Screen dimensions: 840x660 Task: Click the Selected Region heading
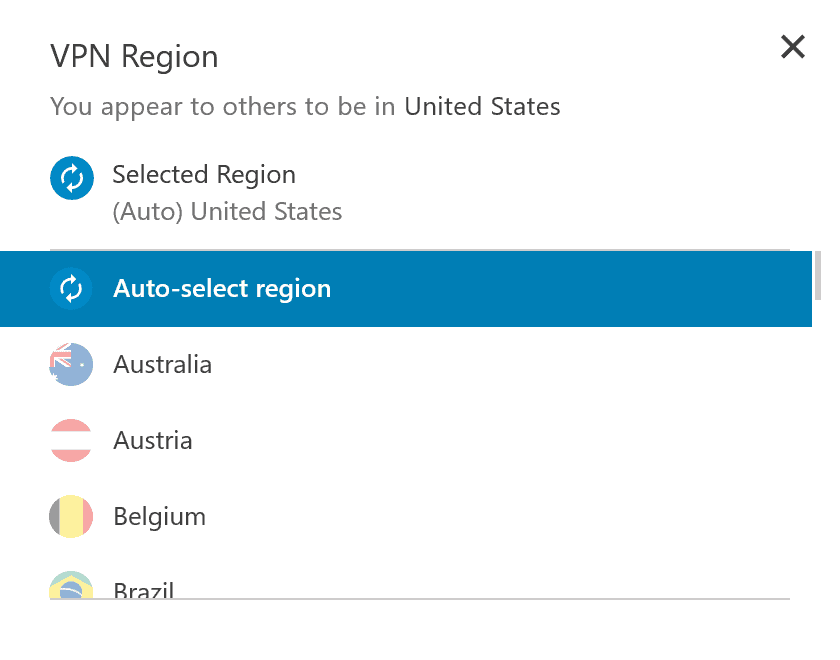(204, 175)
